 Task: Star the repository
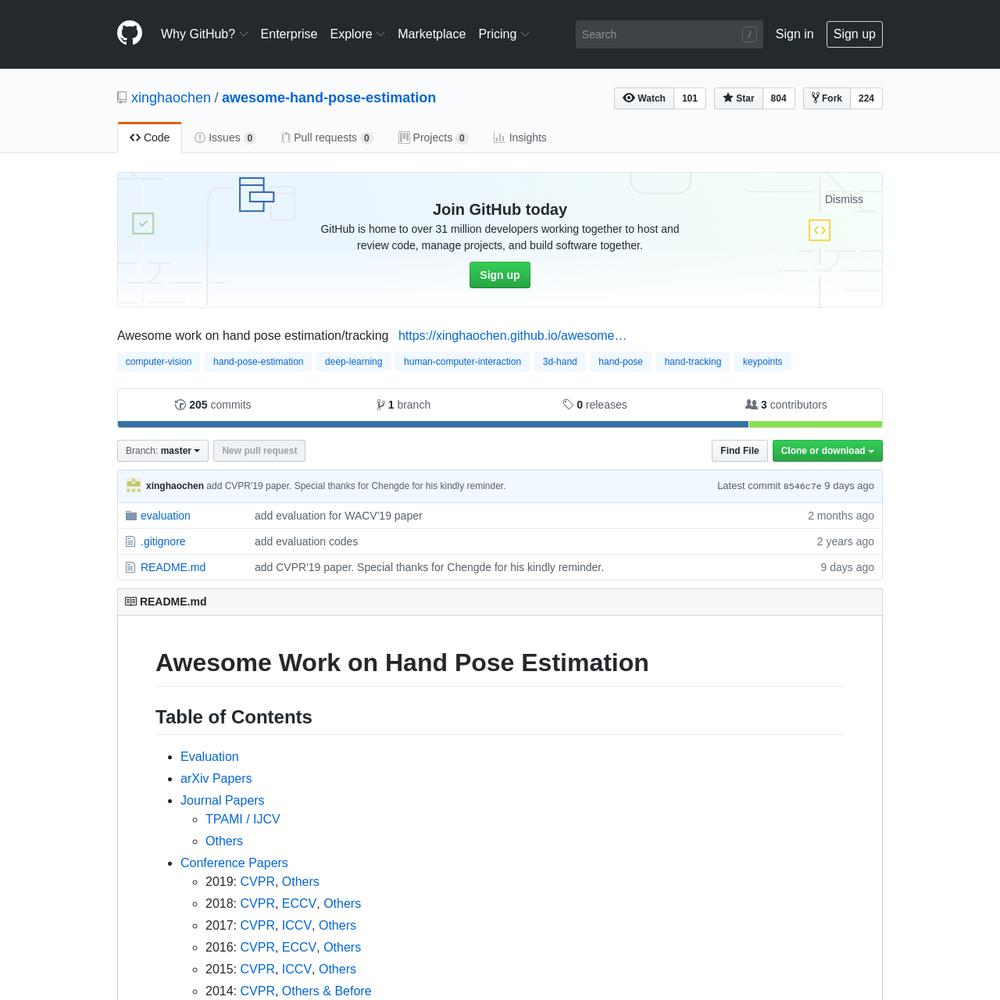738,98
